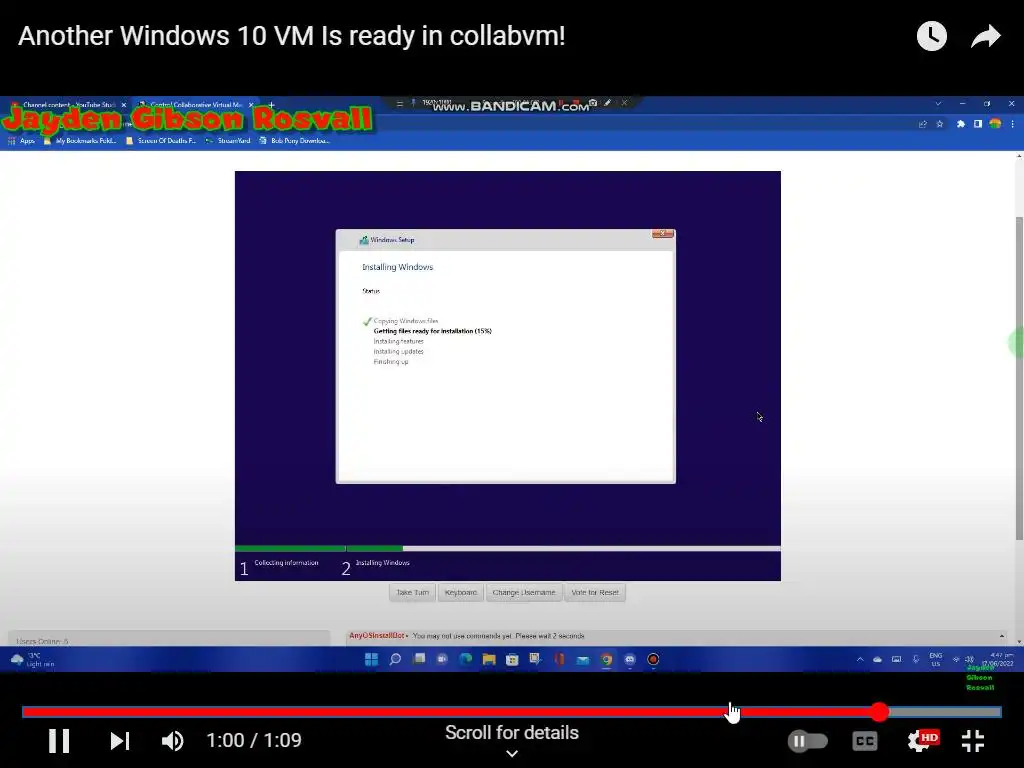Open the taskbar clock showing 4:47 pm
This screenshot has height=768, width=1024.
pos(1000,659)
